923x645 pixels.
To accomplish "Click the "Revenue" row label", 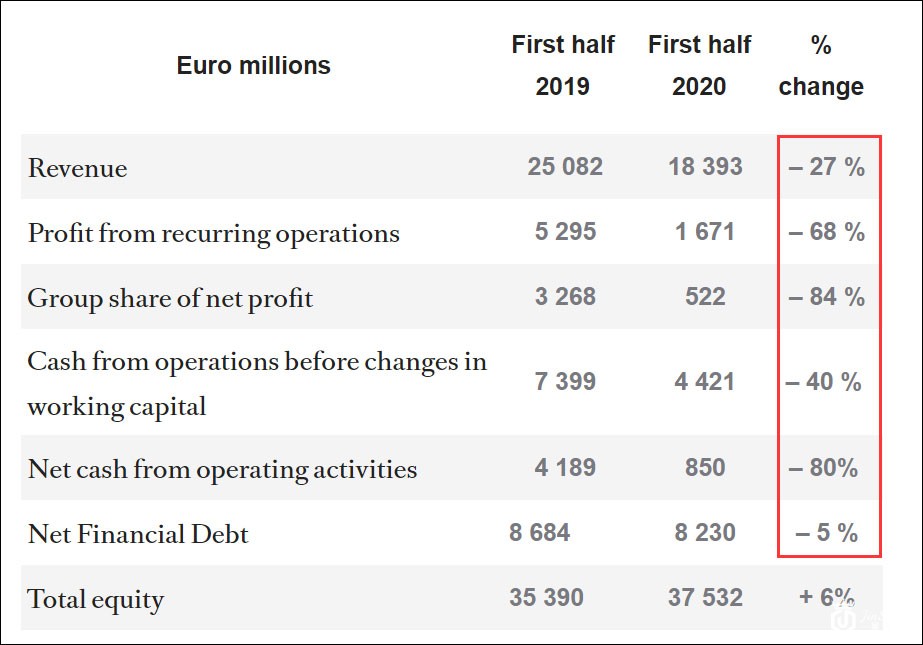I will click(78, 168).
